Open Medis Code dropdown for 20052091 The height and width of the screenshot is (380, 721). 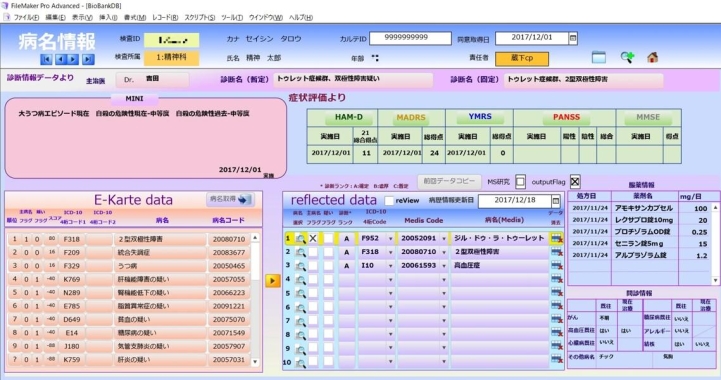coord(444,239)
